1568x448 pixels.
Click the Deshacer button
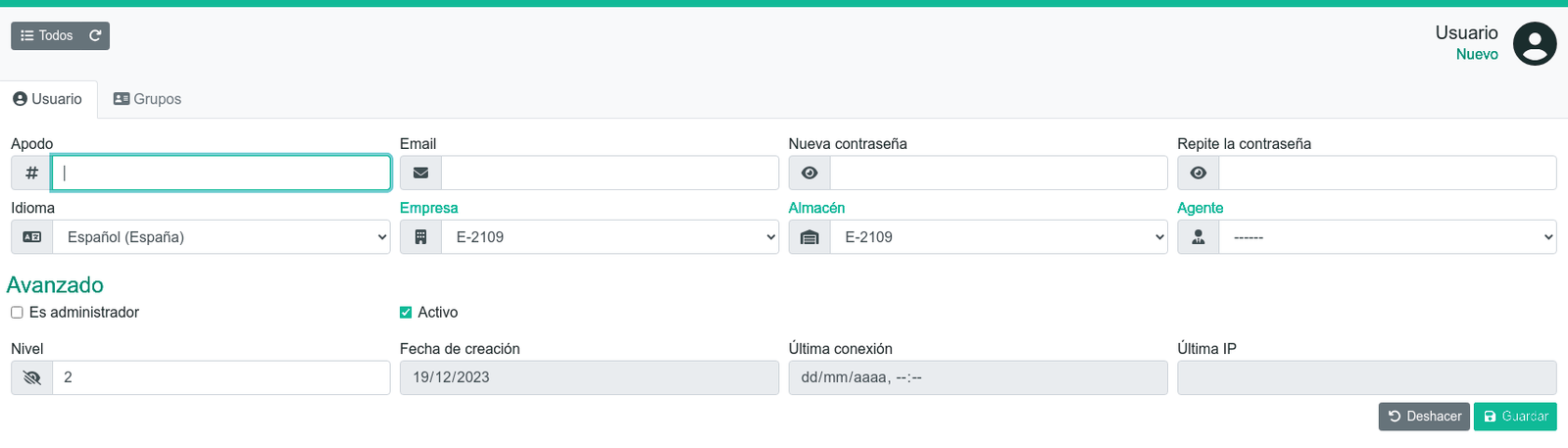1424,417
